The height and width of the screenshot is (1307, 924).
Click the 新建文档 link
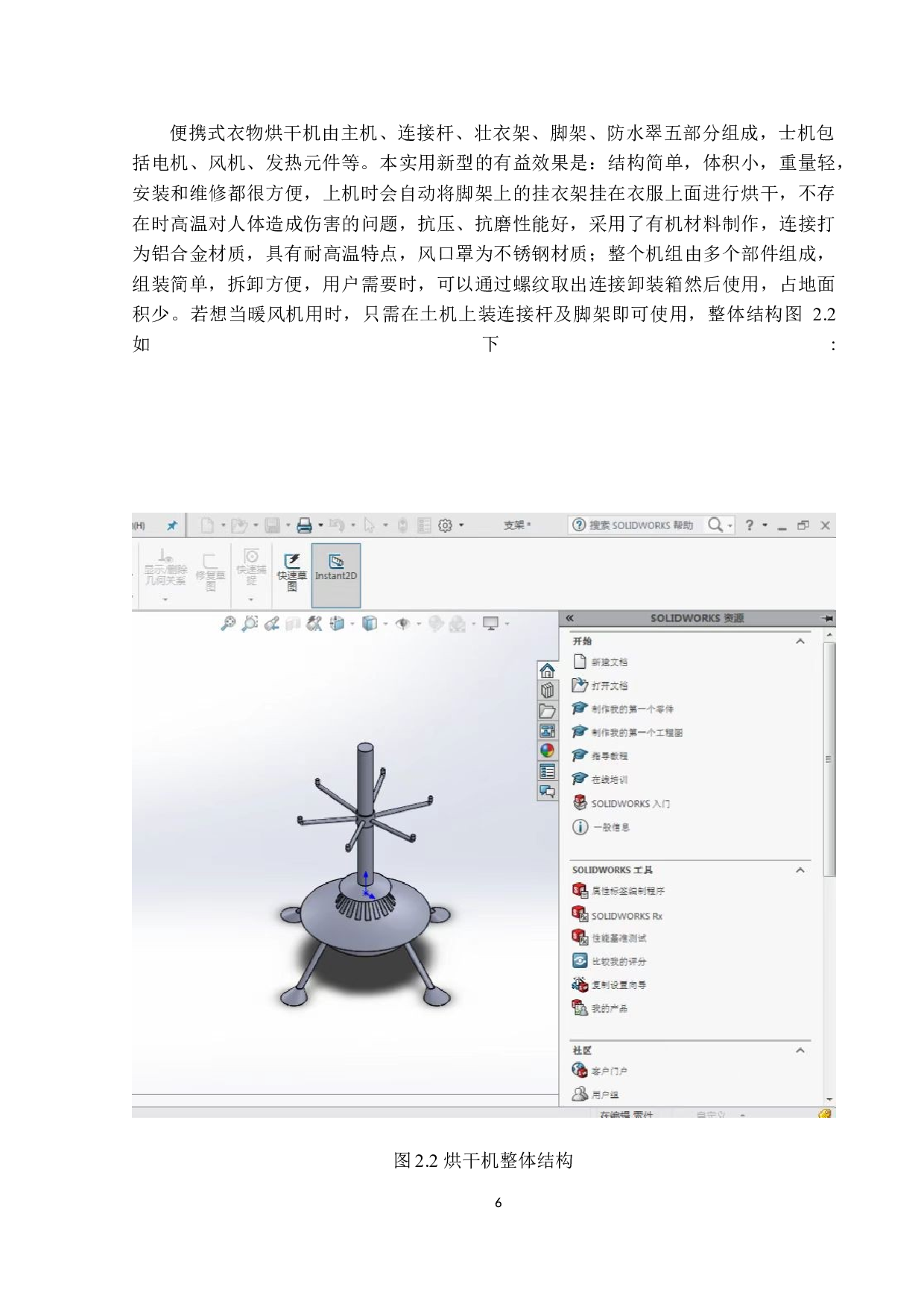pyautogui.click(x=609, y=662)
